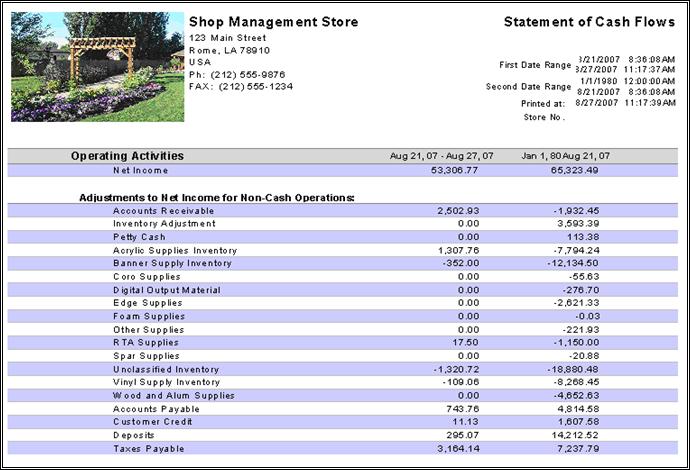Click the Edge Supplies row label
The height and width of the screenshot is (470, 690).
147,303
